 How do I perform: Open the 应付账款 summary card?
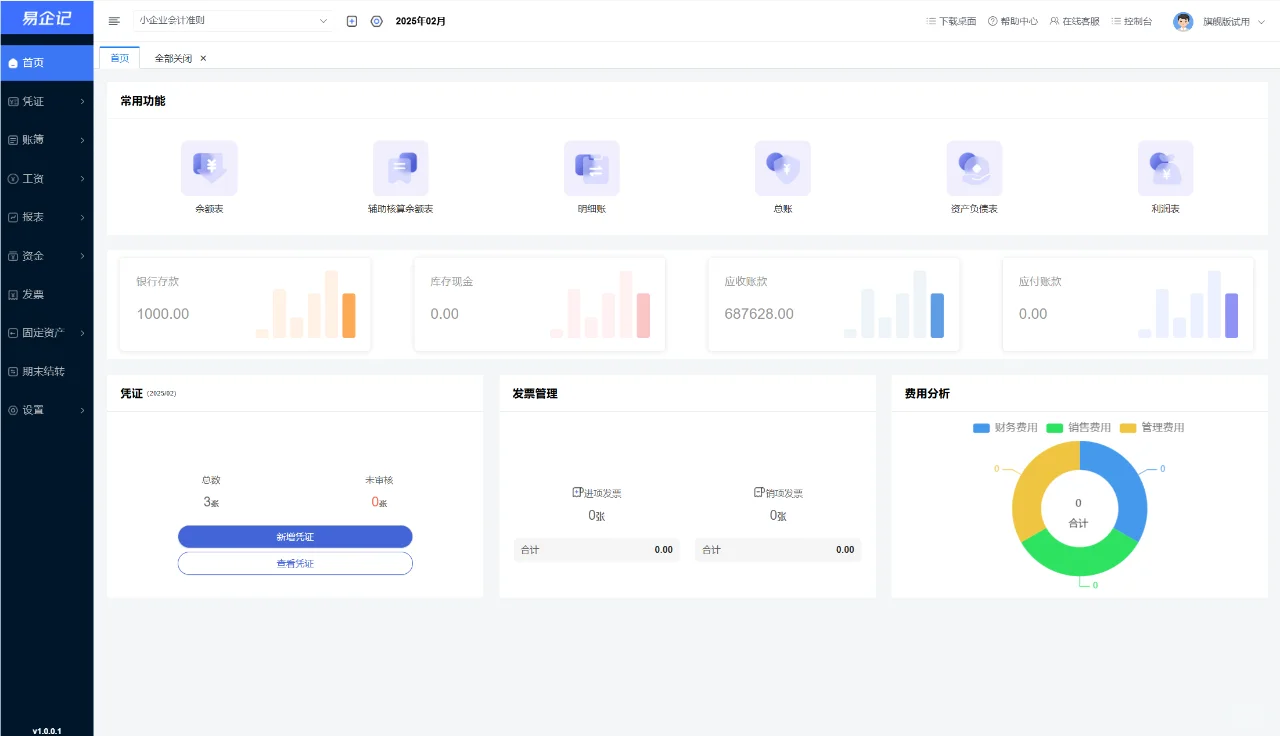(x=1128, y=304)
